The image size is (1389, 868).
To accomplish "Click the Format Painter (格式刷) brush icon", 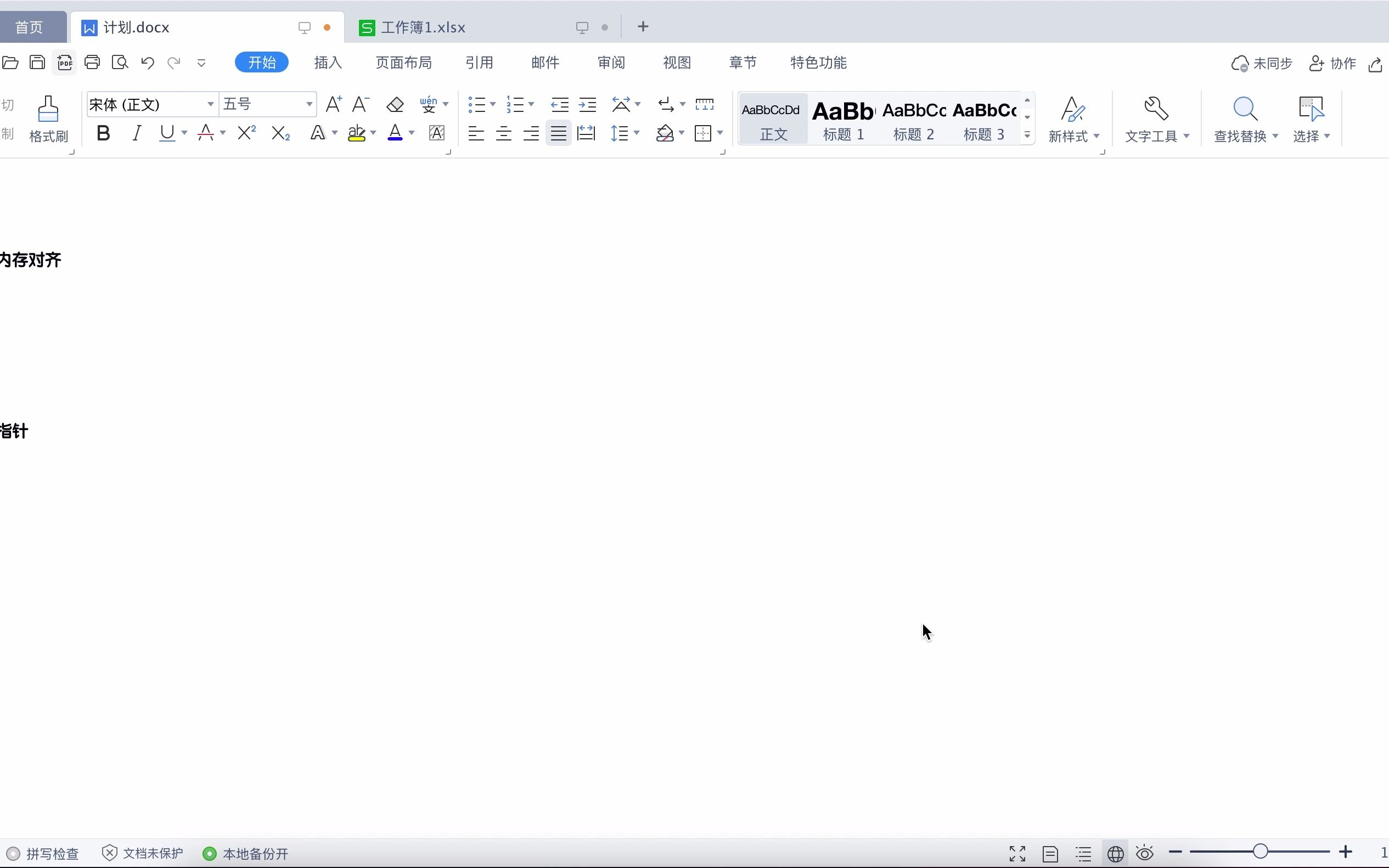I will pos(48,110).
